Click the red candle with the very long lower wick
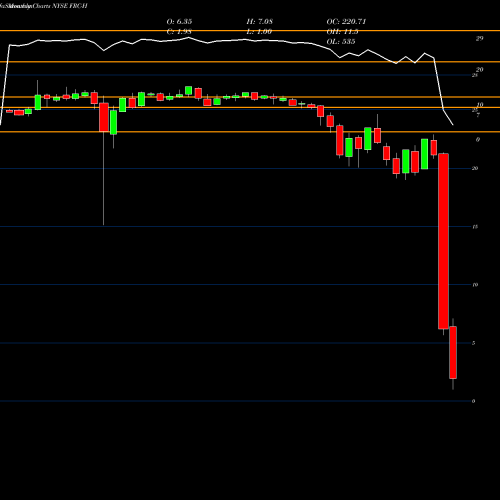This screenshot has width=500, height=500. [x=104, y=117]
